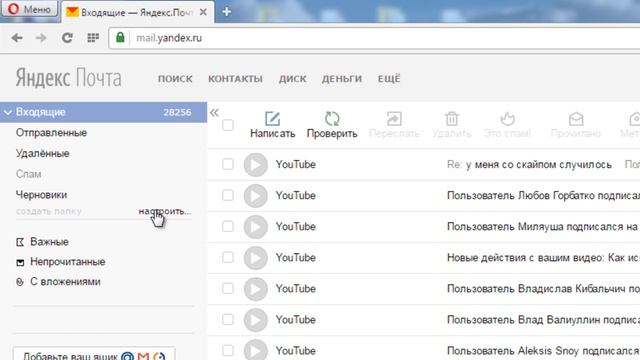Check the Миляуша message checkbox
This screenshot has width=640, height=360.
(x=228, y=226)
